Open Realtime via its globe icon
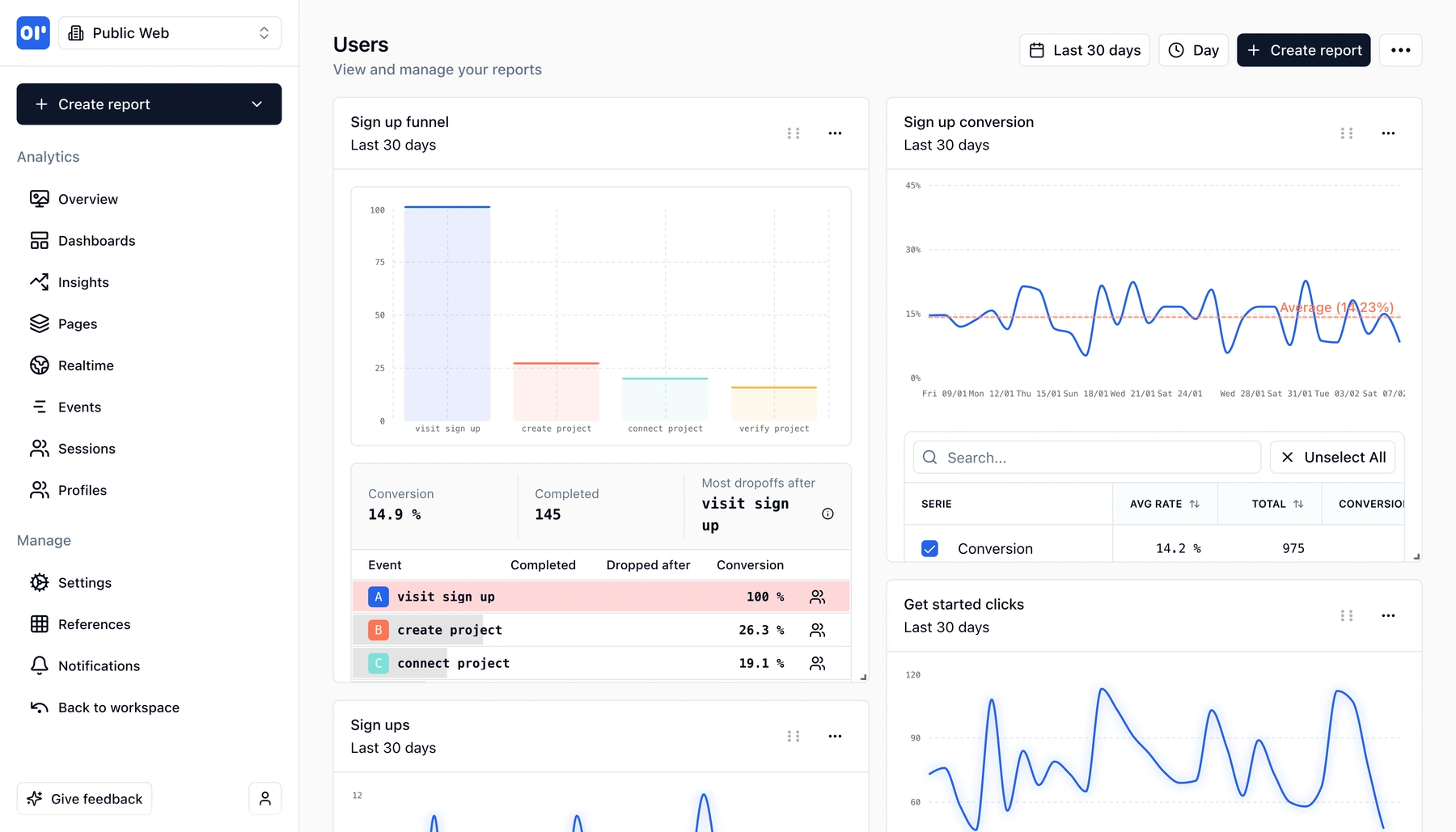Viewport: 1456px width, 832px height. click(x=40, y=365)
